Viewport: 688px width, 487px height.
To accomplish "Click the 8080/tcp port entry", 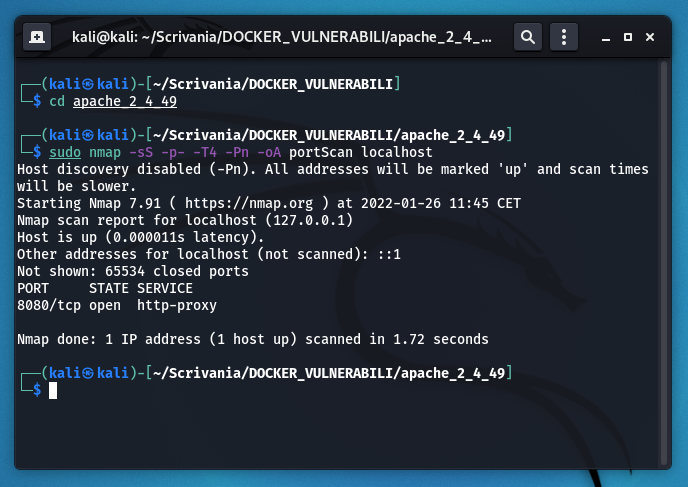I will [x=49, y=305].
